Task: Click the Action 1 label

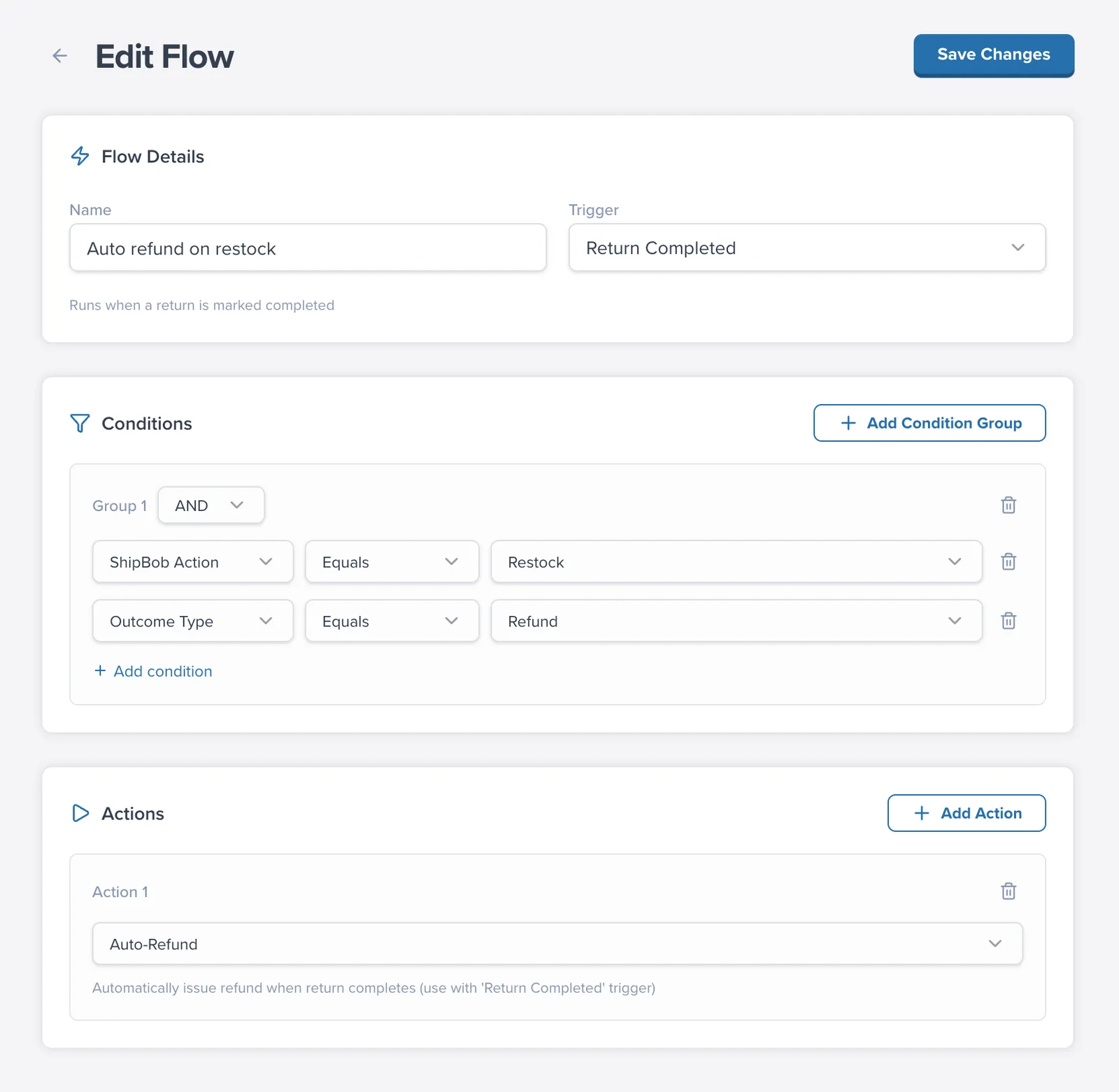Action: click(120, 892)
